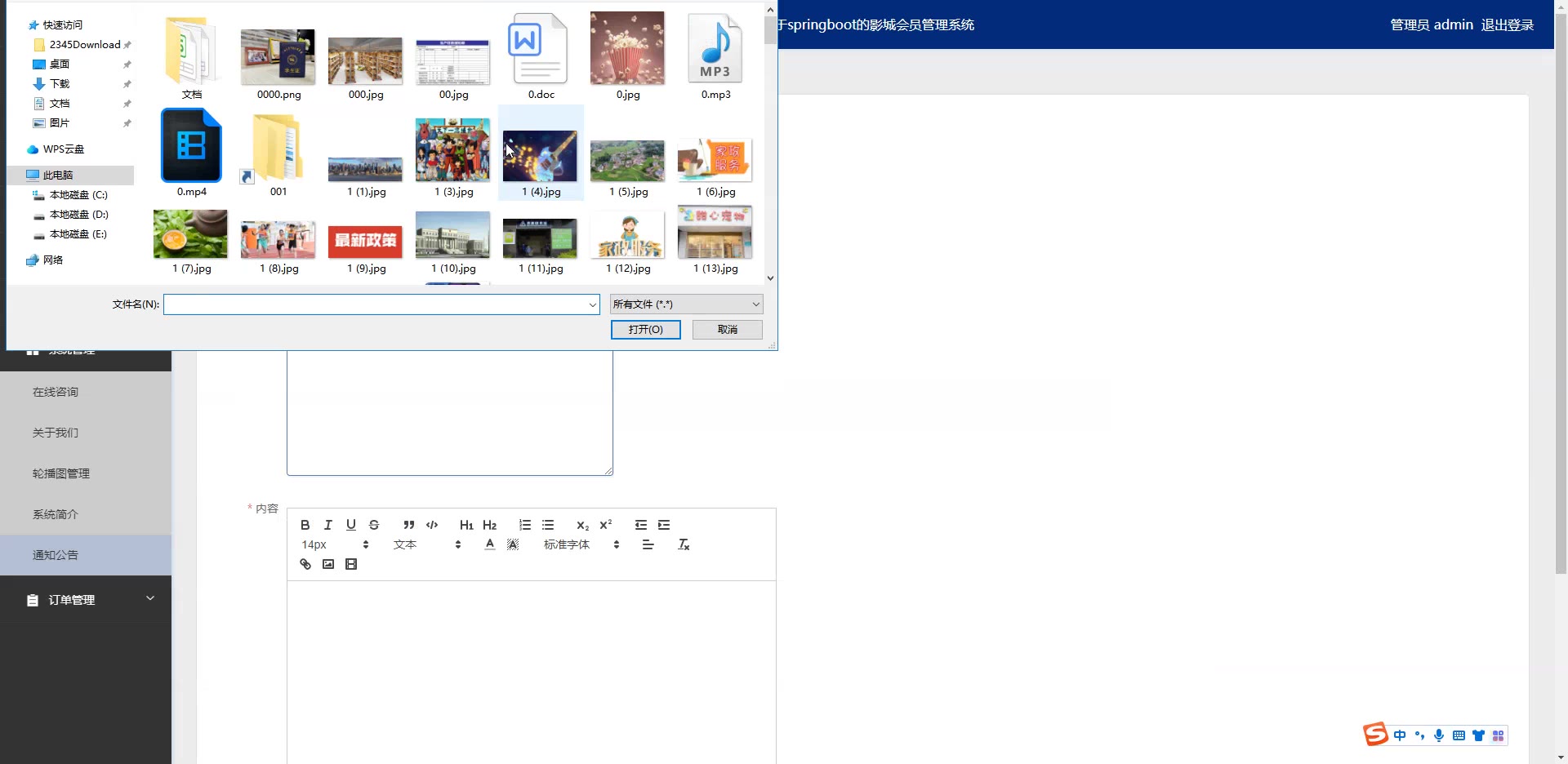The height and width of the screenshot is (764, 1568).
Task: Open the 2345Download folder shortcut
Action: [84, 45]
